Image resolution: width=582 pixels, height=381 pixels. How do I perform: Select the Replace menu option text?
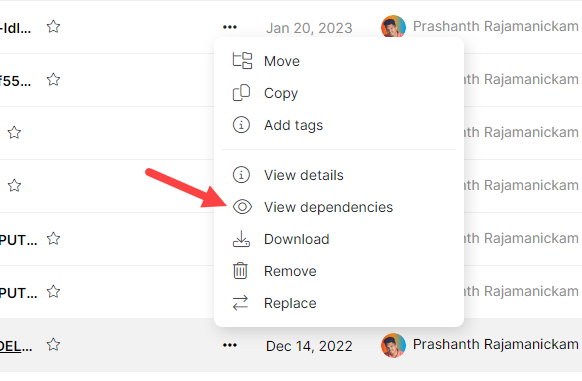point(290,303)
